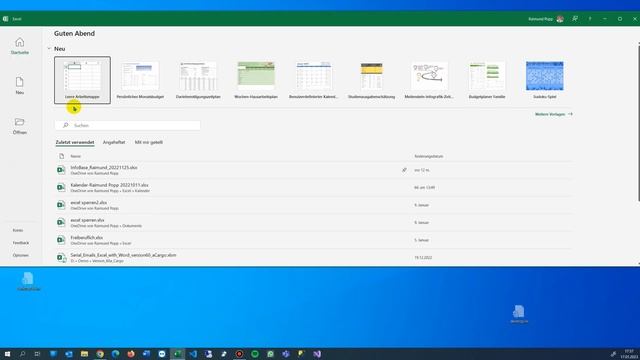This screenshot has height=360, width=640.
Task: Open Visual Studio Code from taskbar
Action: coord(193,354)
